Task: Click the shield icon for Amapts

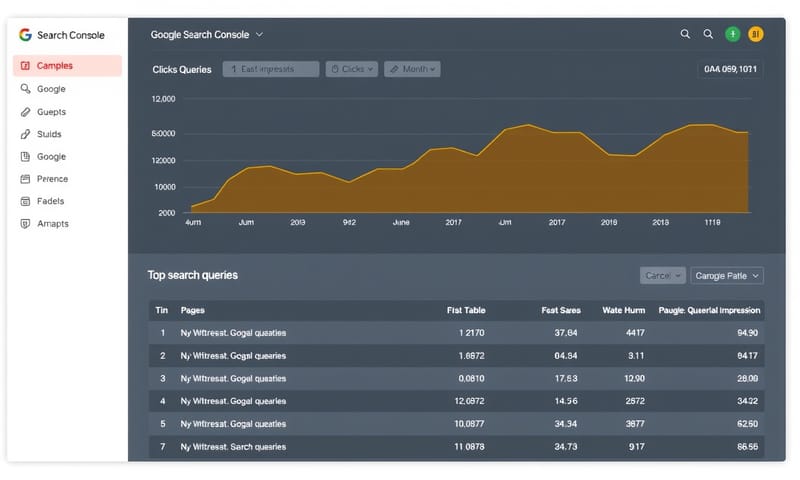Action: (x=25, y=224)
